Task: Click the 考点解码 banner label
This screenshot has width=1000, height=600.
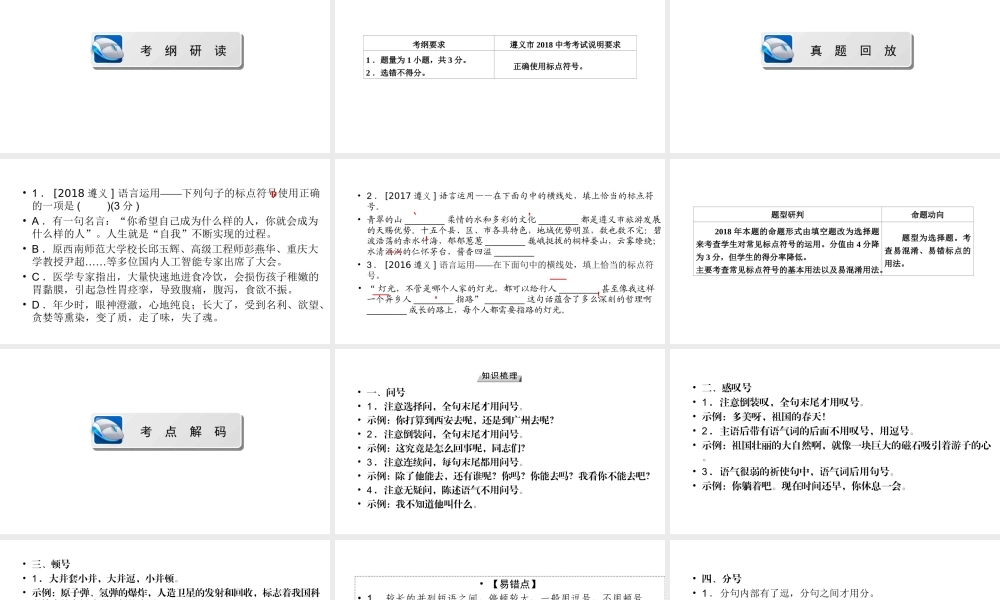Action: coord(184,432)
